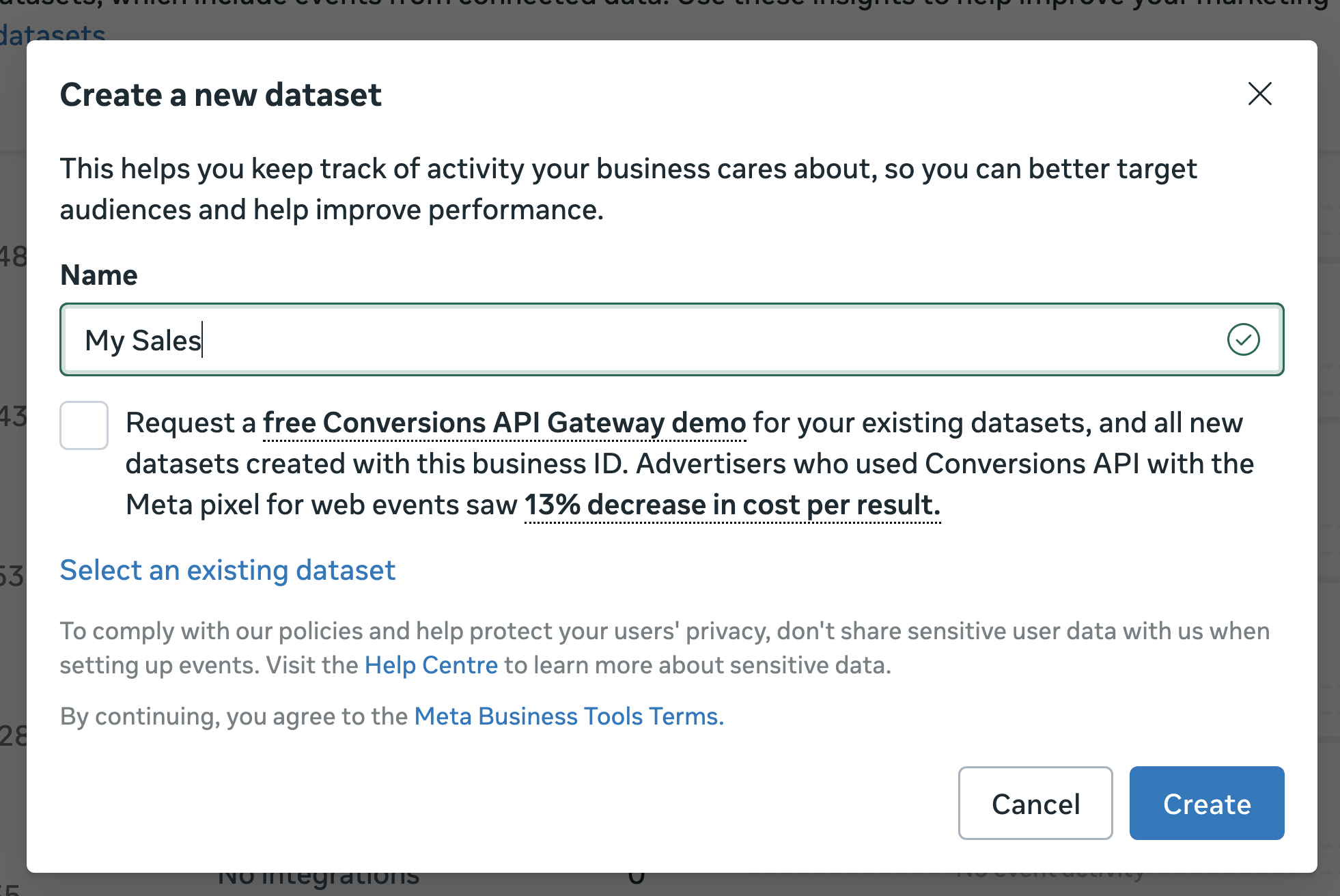Open the Meta Business Tools Terms link
The height and width of the screenshot is (896, 1340).
[x=568, y=716]
